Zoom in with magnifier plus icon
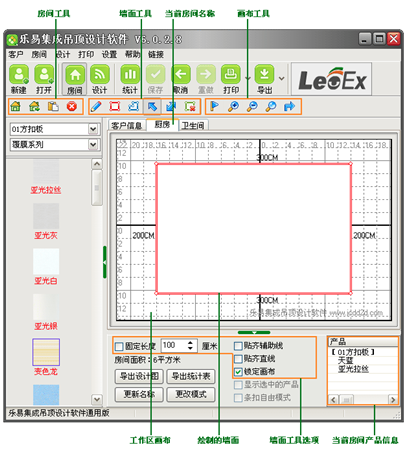410x450 pixels. click(233, 107)
